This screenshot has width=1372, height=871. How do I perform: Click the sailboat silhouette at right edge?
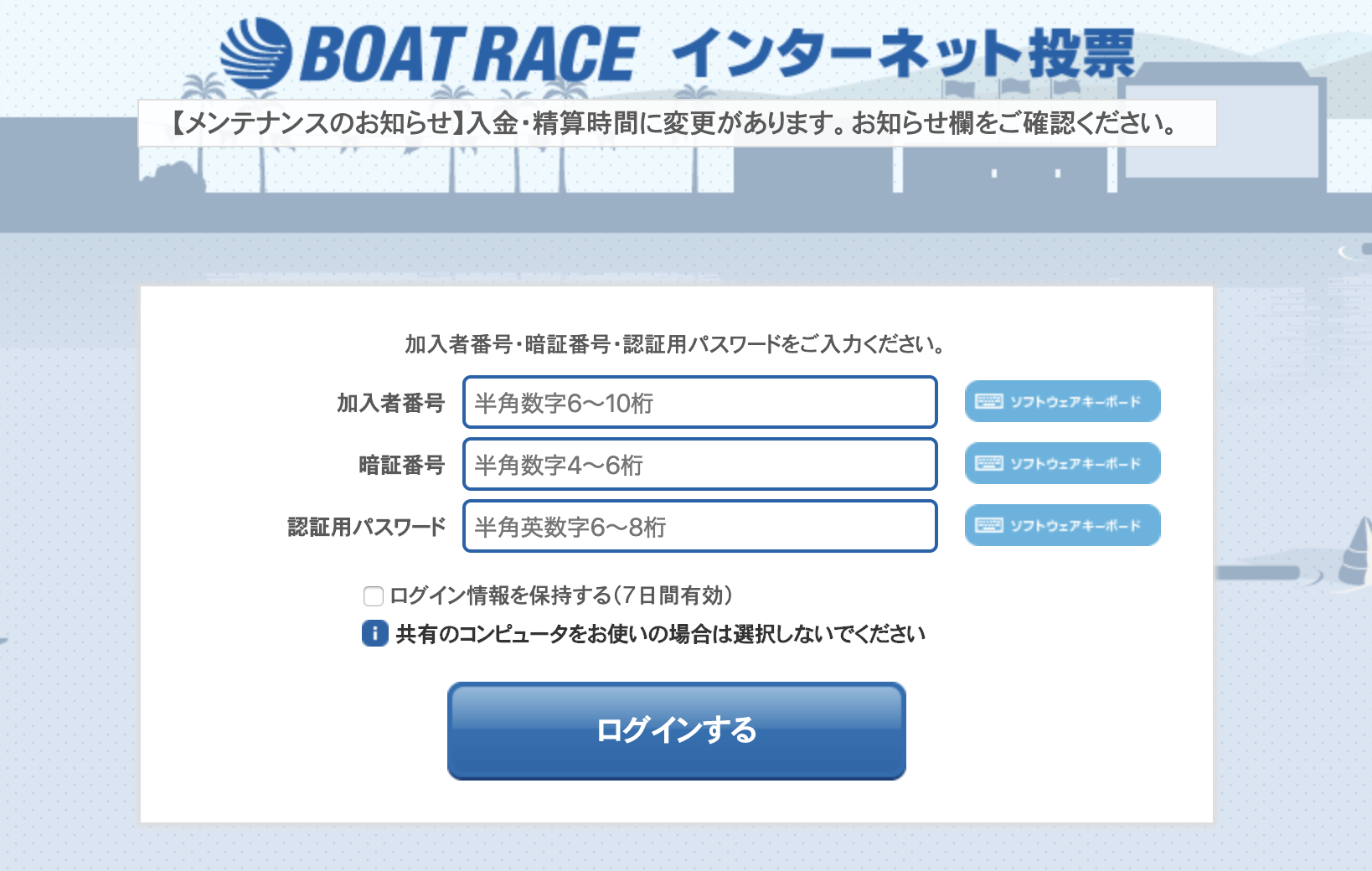pos(1356,551)
